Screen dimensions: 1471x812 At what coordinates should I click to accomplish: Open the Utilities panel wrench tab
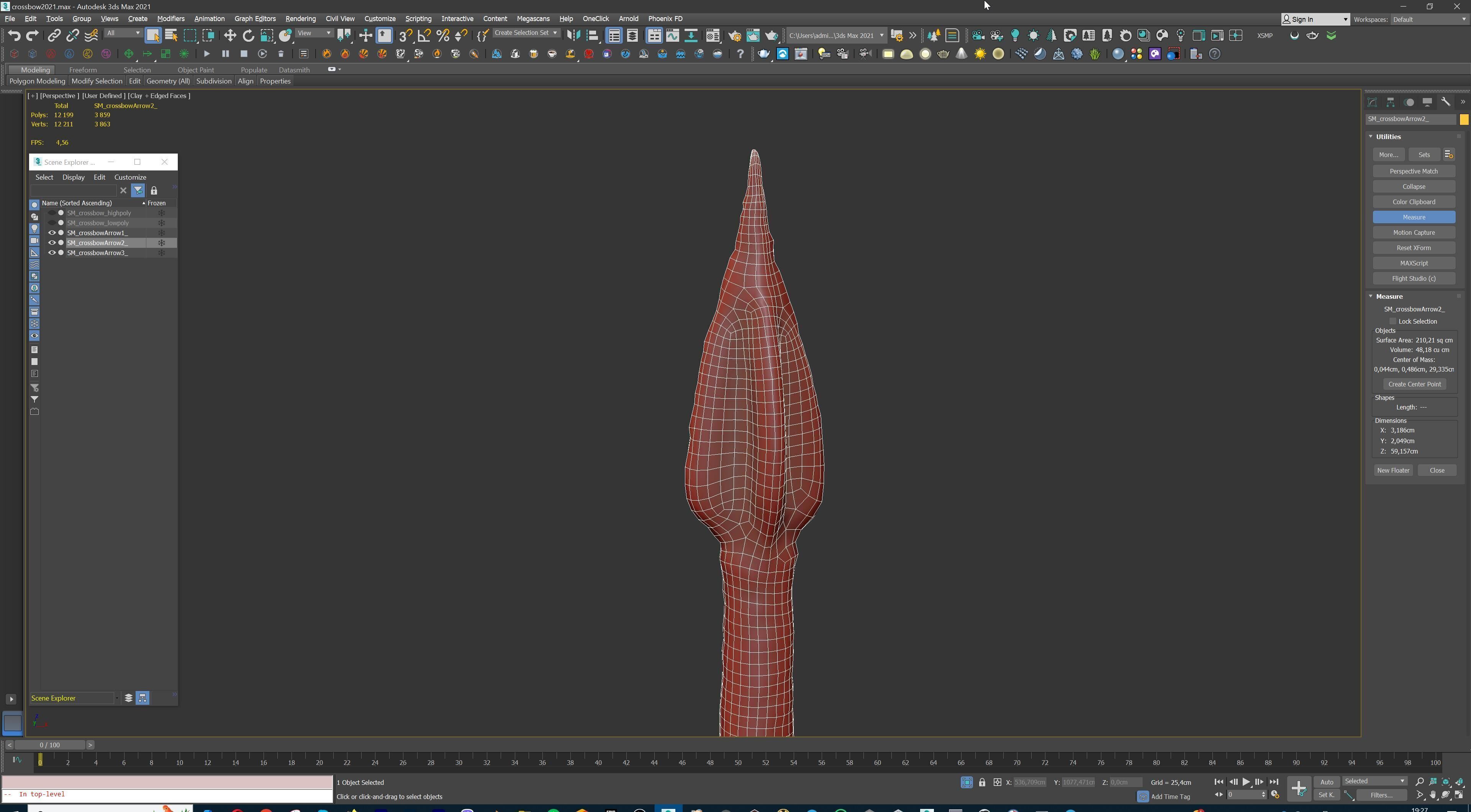1445,102
